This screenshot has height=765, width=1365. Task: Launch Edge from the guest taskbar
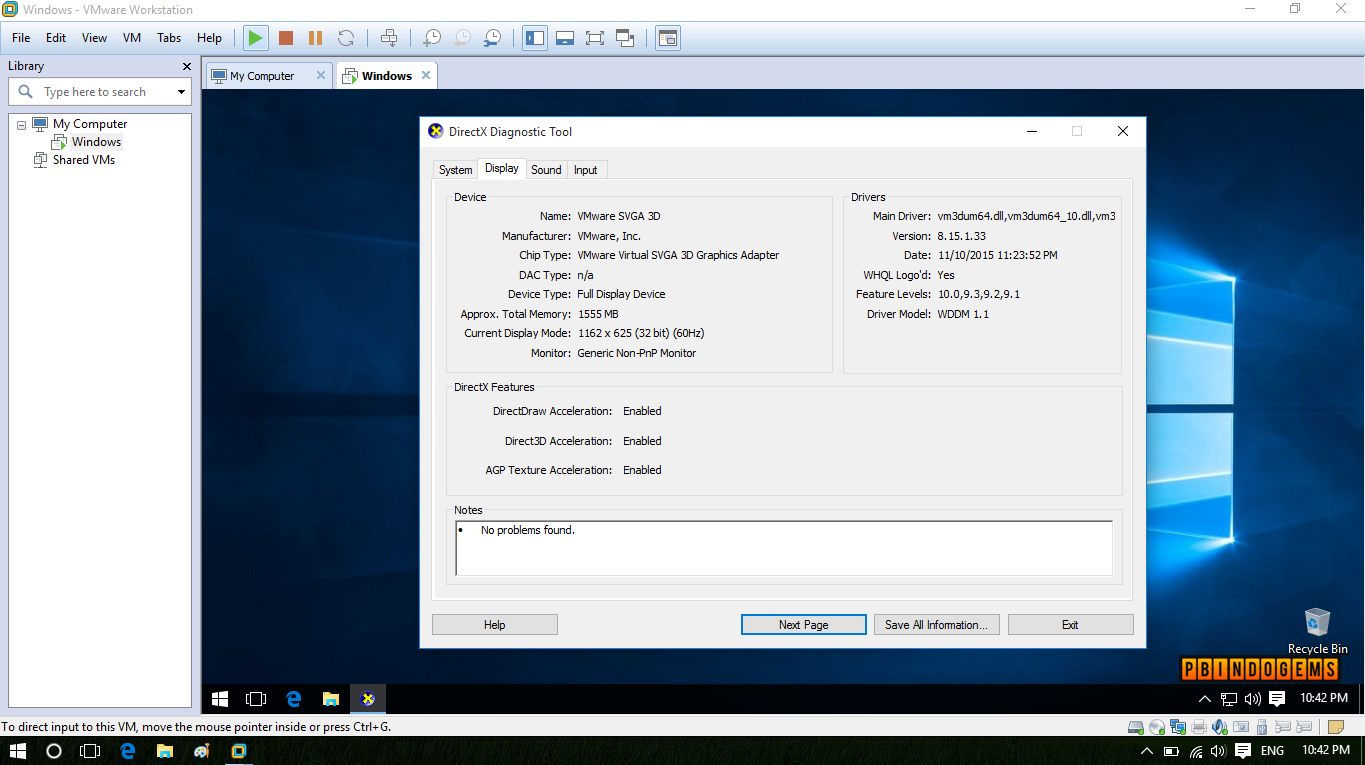tap(294, 699)
